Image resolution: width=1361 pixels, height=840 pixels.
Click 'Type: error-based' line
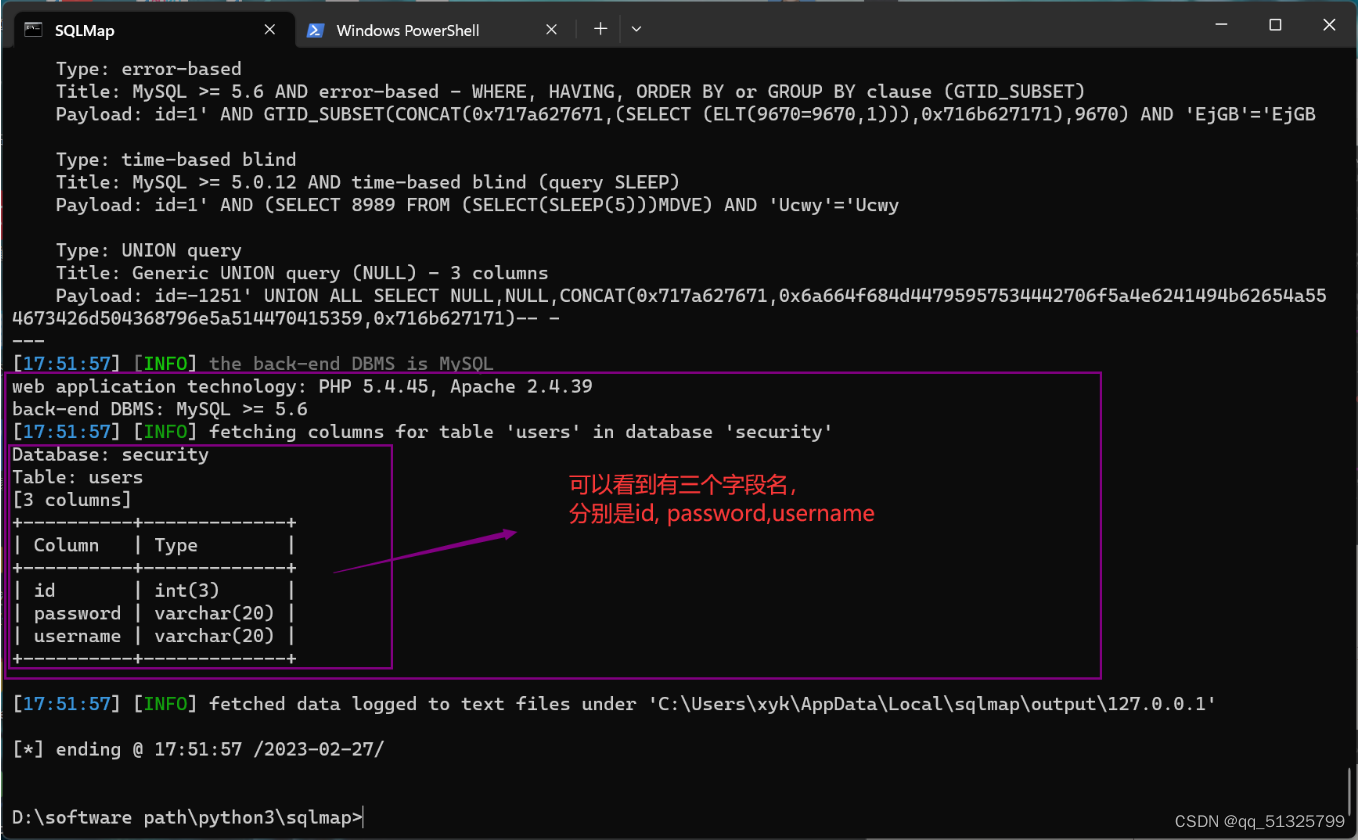tap(149, 69)
